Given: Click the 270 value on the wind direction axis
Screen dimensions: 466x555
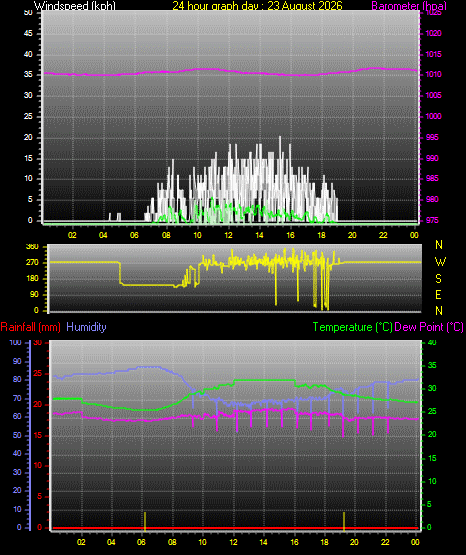Looking at the screenshot, I should click(x=32, y=263).
